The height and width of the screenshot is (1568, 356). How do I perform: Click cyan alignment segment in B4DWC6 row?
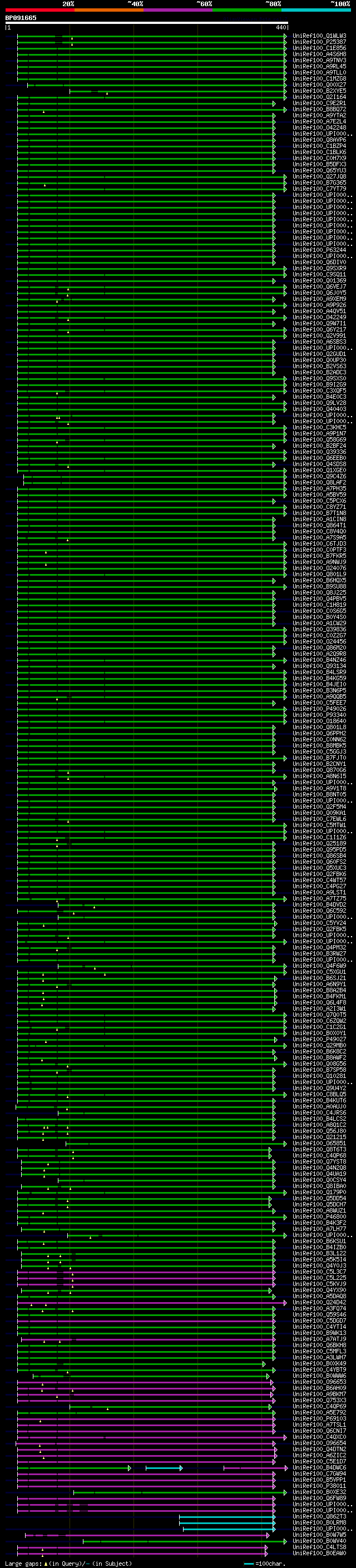coord(164,1468)
